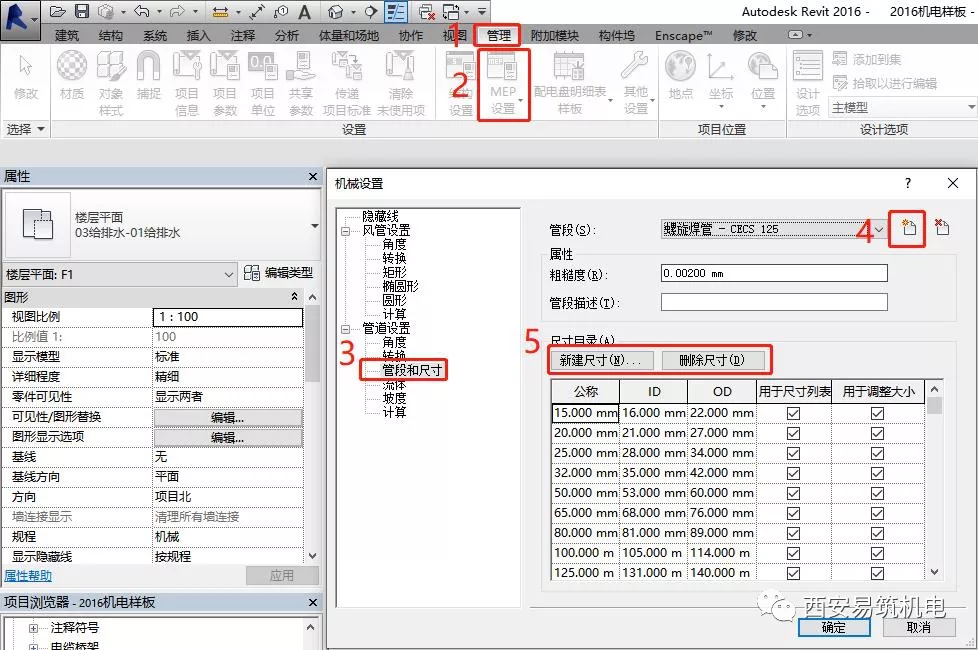Toggle 用于调整大小 checkbox for 15.000 mm row

(878, 414)
